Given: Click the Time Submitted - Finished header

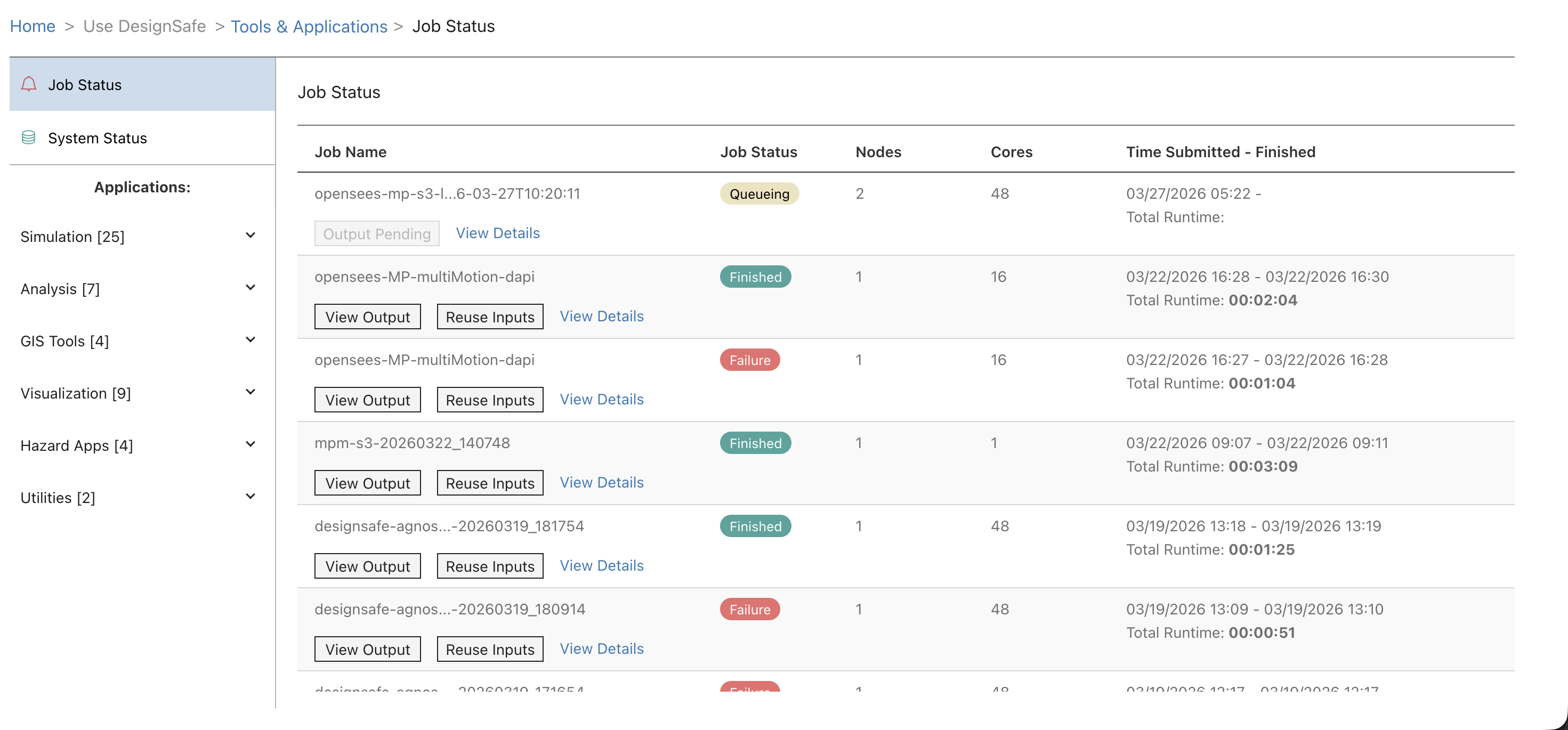Looking at the screenshot, I should point(1221,152).
